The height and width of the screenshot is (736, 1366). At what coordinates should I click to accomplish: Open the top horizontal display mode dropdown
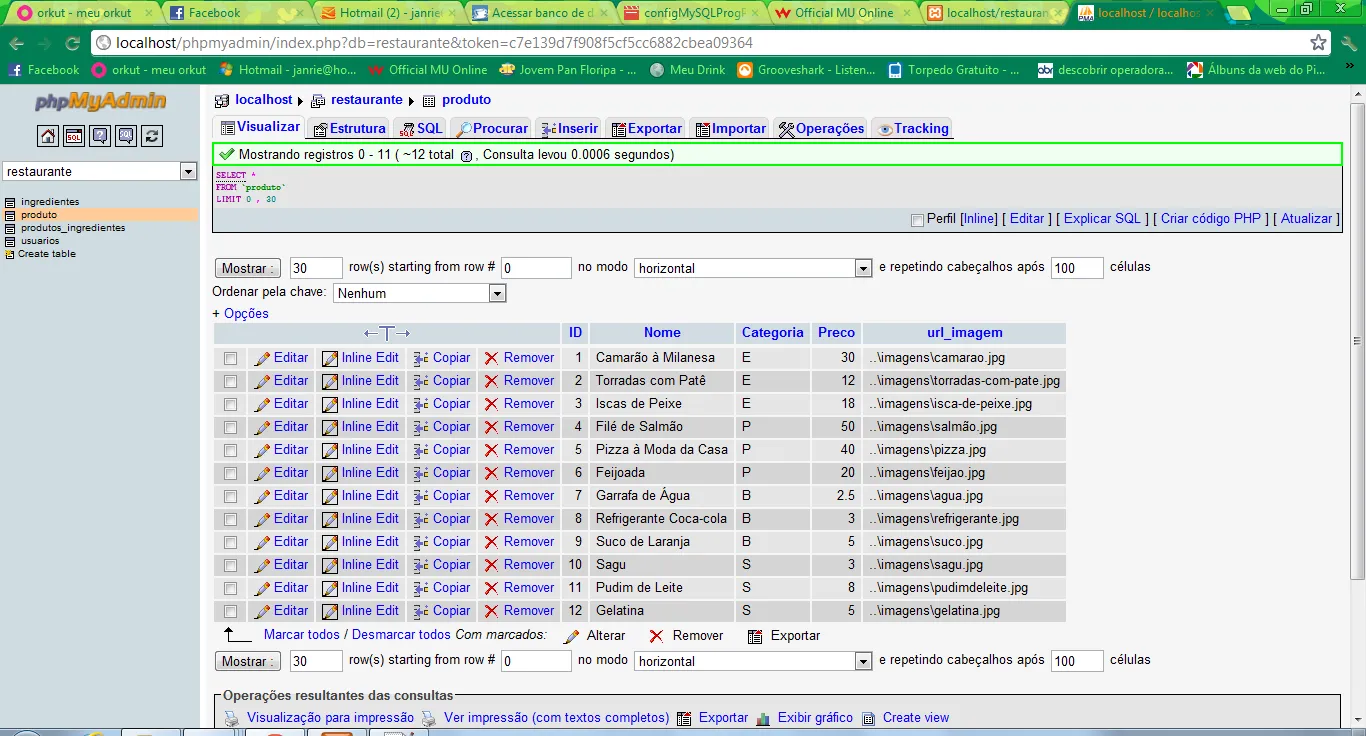(863, 268)
